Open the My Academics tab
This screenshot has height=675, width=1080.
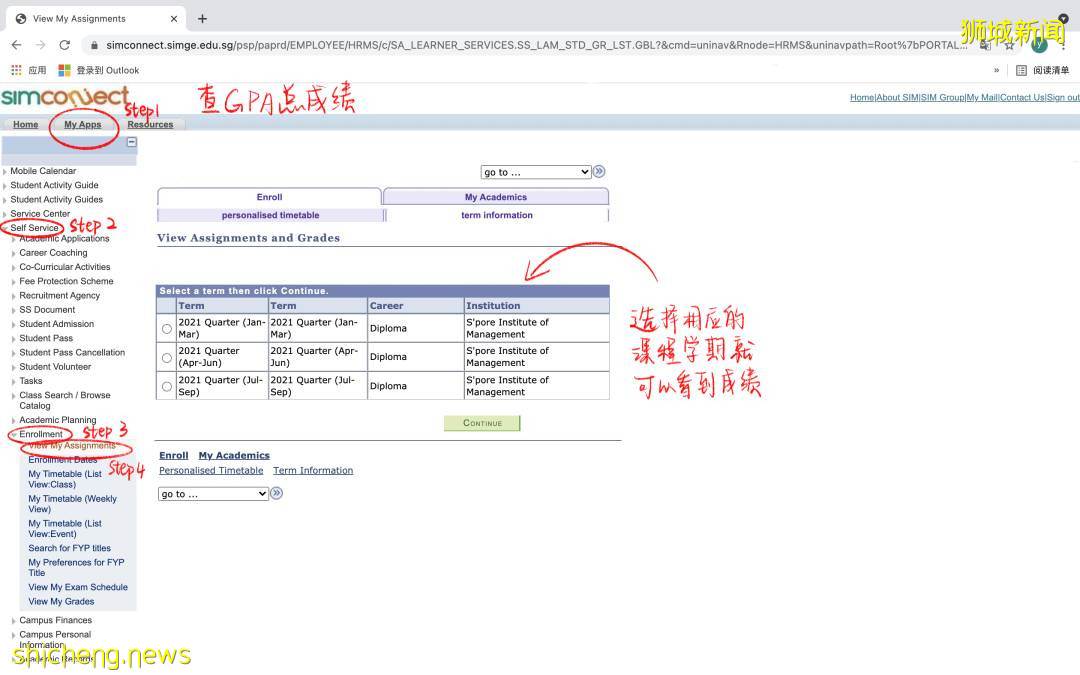click(x=495, y=195)
